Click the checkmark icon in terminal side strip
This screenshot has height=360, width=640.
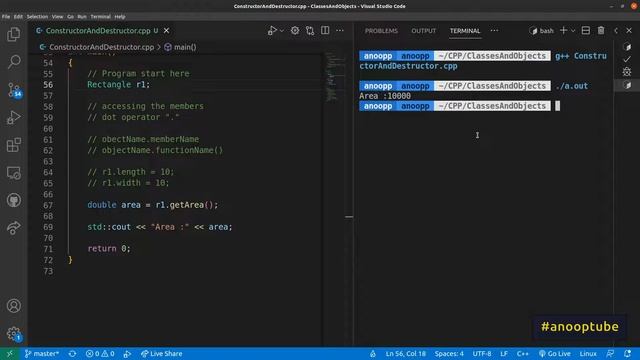coord(627,60)
